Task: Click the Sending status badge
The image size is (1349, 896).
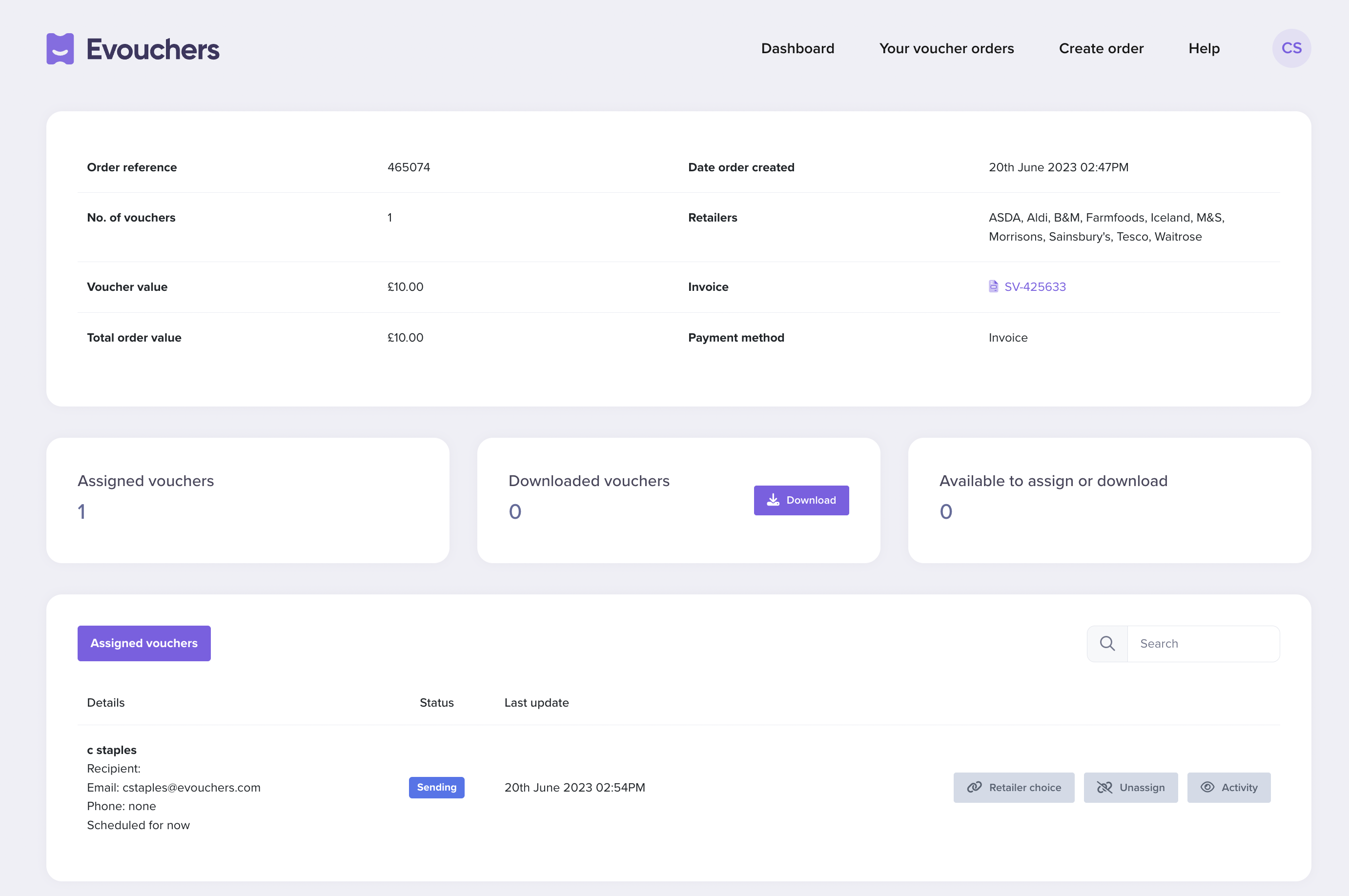Action: (436, 788)
